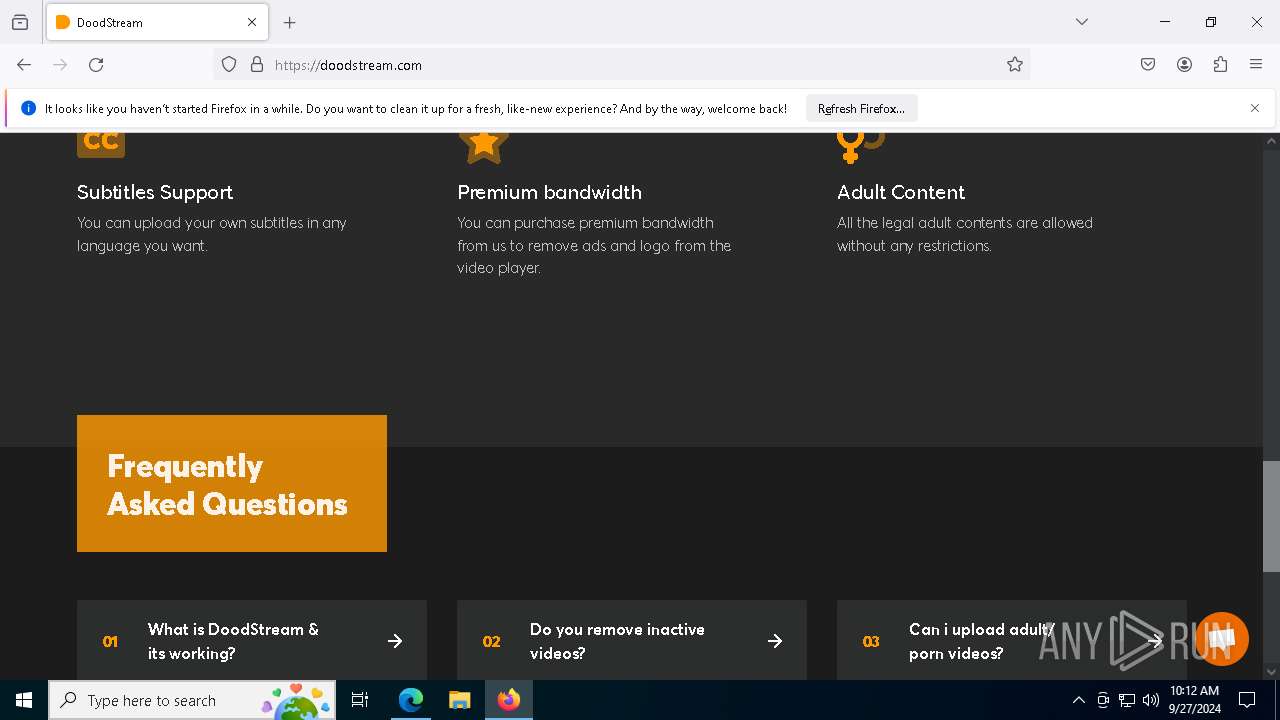This screenshot has width=1280, height=720.
Task: Expand FAQ 'Can i upload adult/porn videos?'
Action: coord(1012,640)
